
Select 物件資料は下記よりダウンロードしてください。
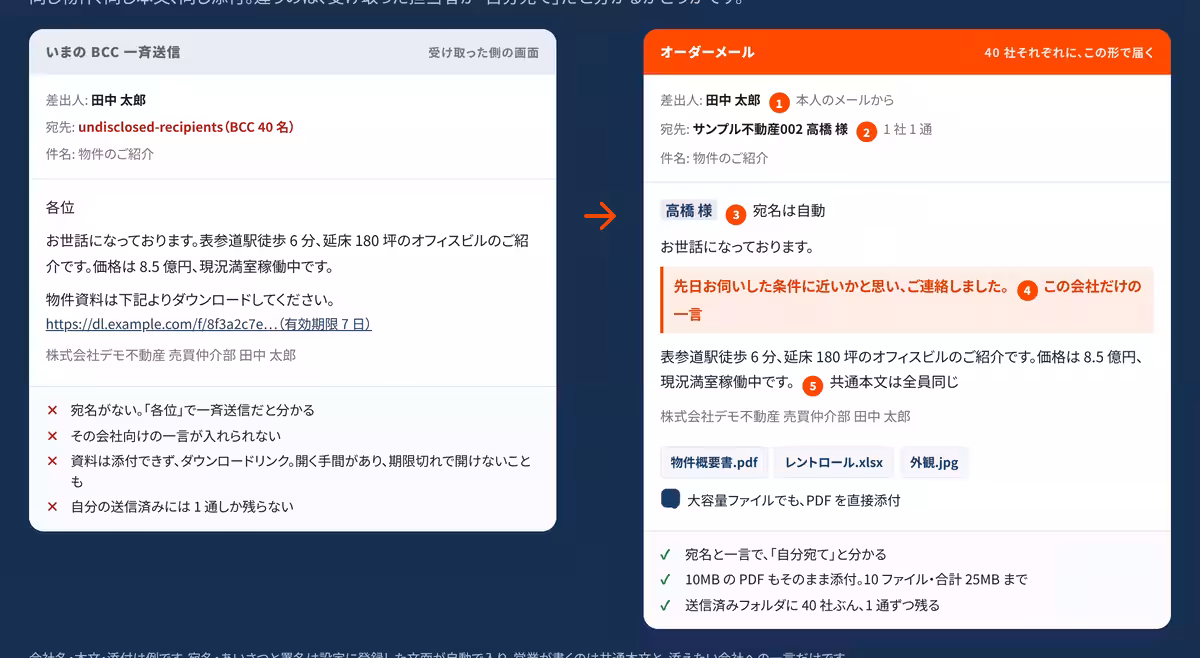(x=190, y=300)
